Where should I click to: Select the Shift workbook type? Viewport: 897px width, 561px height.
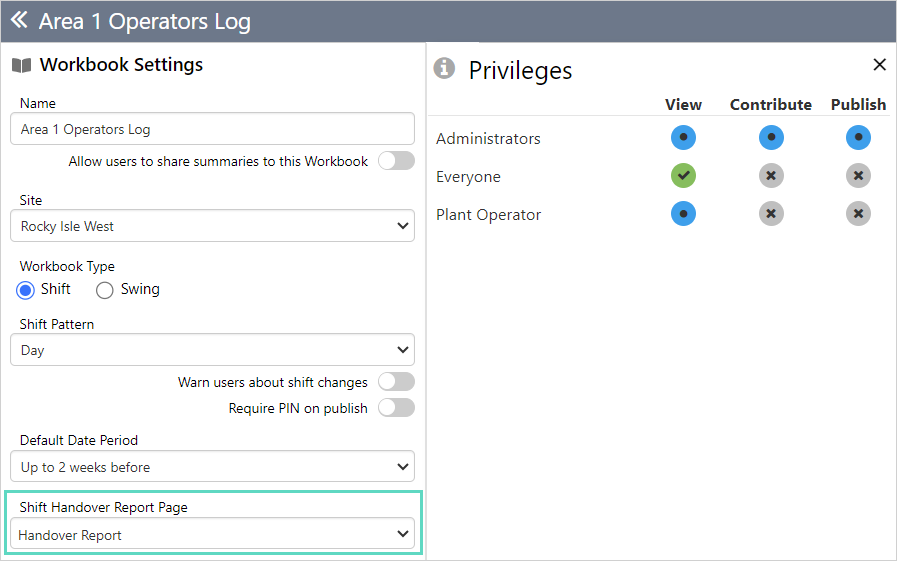coord(27,290)
